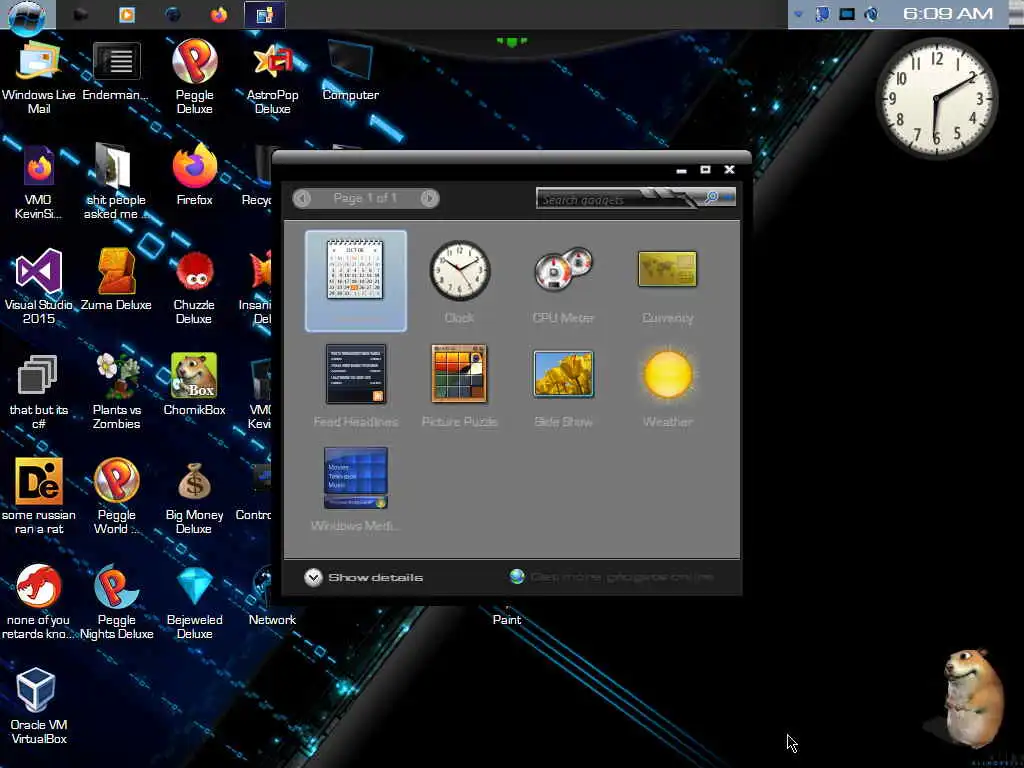Select ChomikBox desktop icon

[x=194, y=385]
